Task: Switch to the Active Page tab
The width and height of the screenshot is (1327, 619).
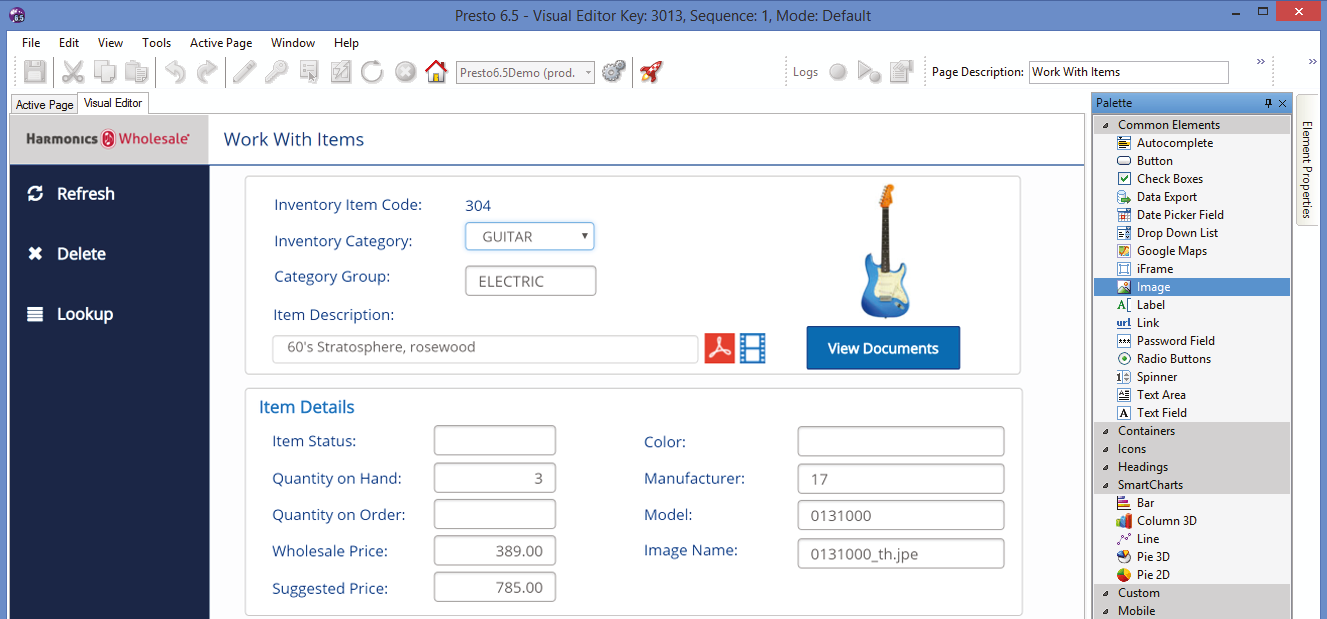Action: click(44, 104)
